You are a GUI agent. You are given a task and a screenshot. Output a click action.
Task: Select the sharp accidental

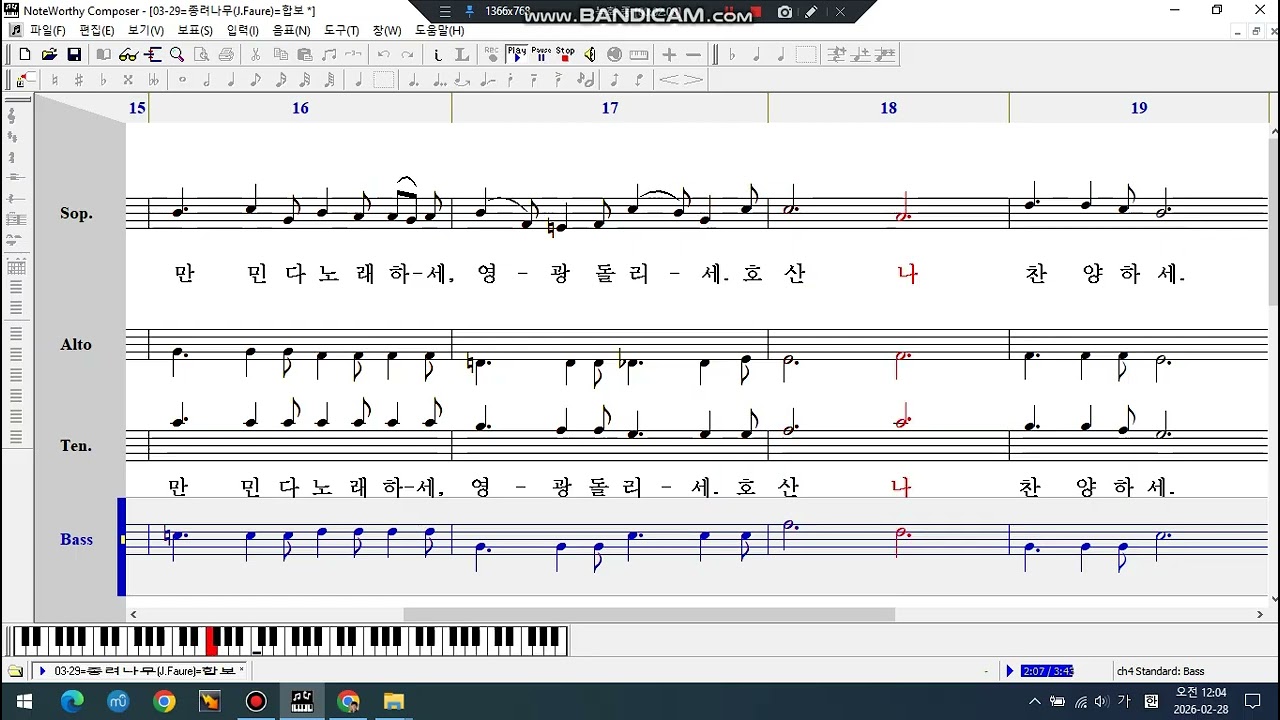79,79
